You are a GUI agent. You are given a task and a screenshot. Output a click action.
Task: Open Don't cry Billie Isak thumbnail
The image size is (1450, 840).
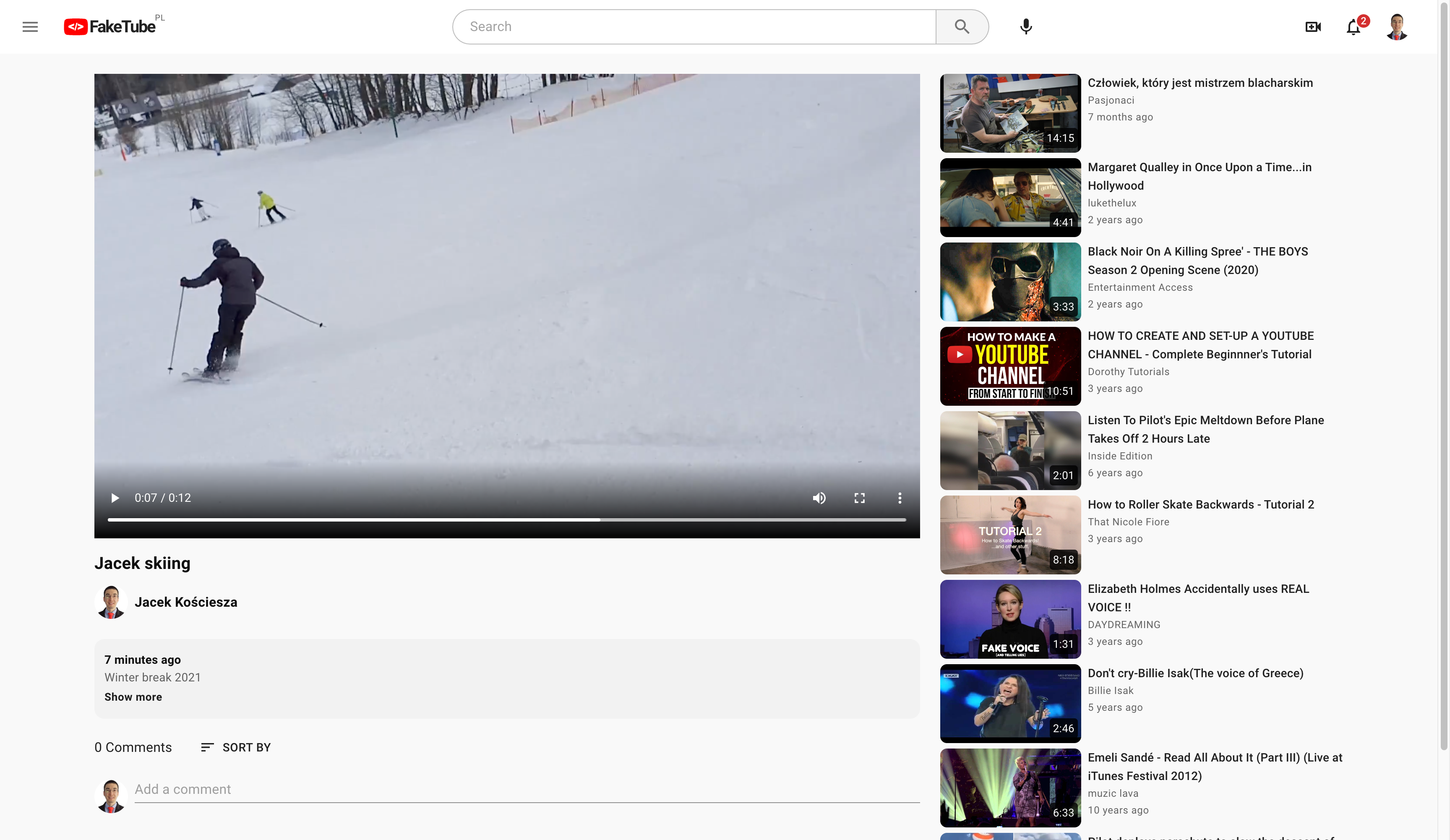(x=1010, y=704)
